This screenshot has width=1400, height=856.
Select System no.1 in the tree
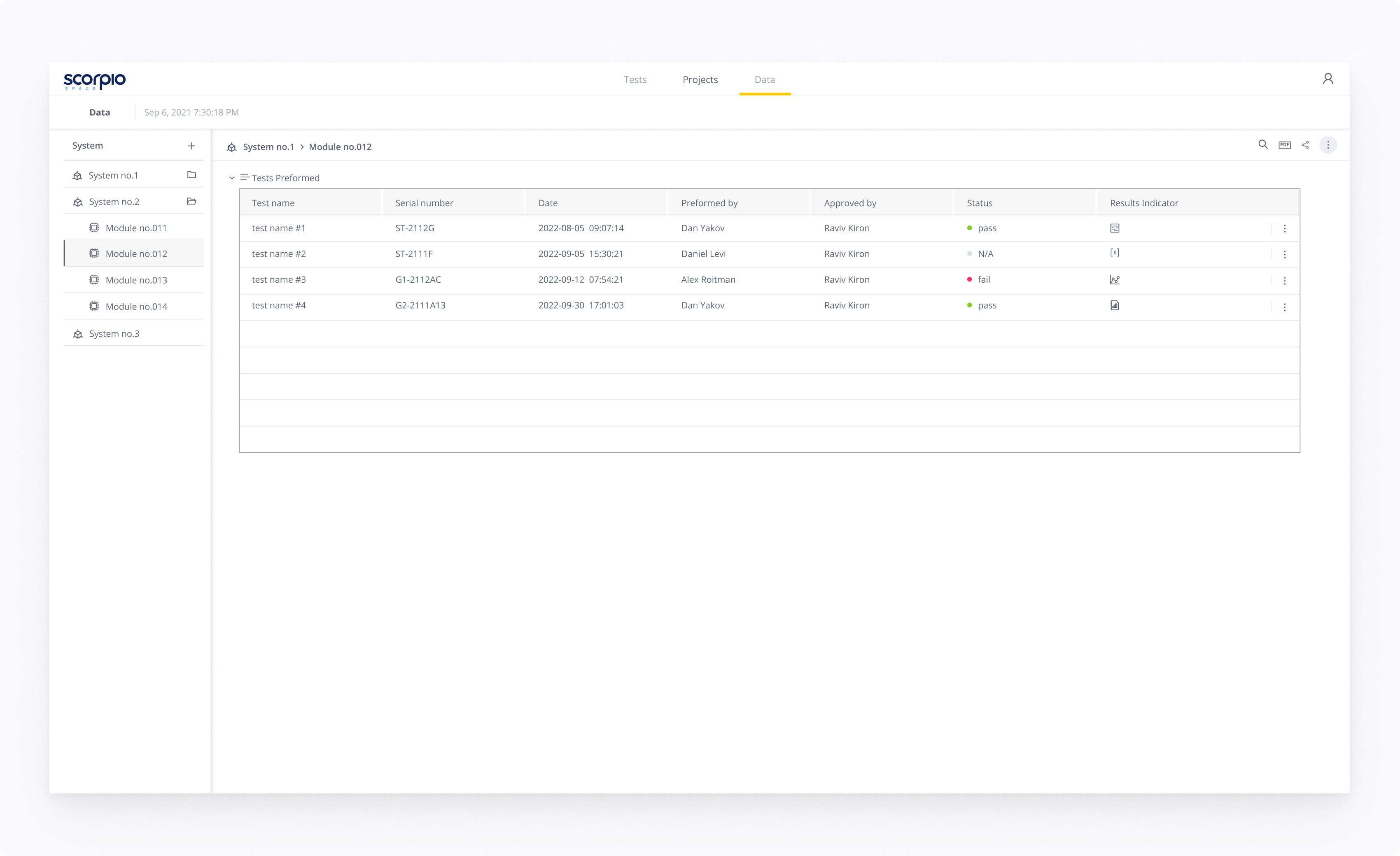tap(133, 175)
